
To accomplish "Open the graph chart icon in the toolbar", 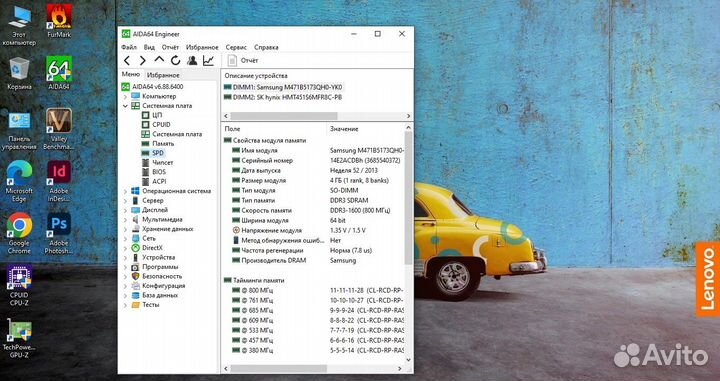I will (208, 61).
